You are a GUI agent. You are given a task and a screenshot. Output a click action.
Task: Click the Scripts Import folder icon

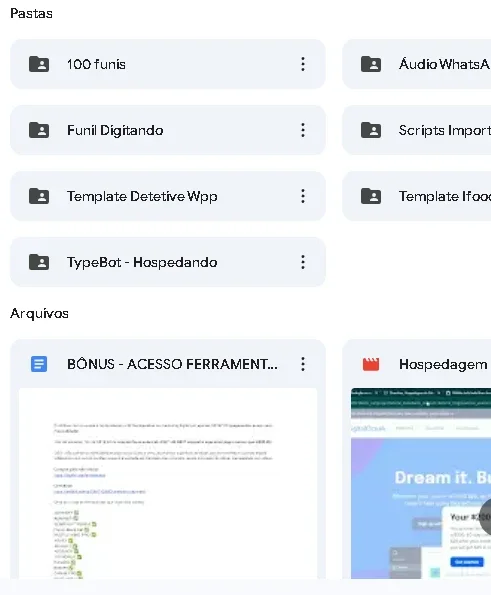coord(371,130)
